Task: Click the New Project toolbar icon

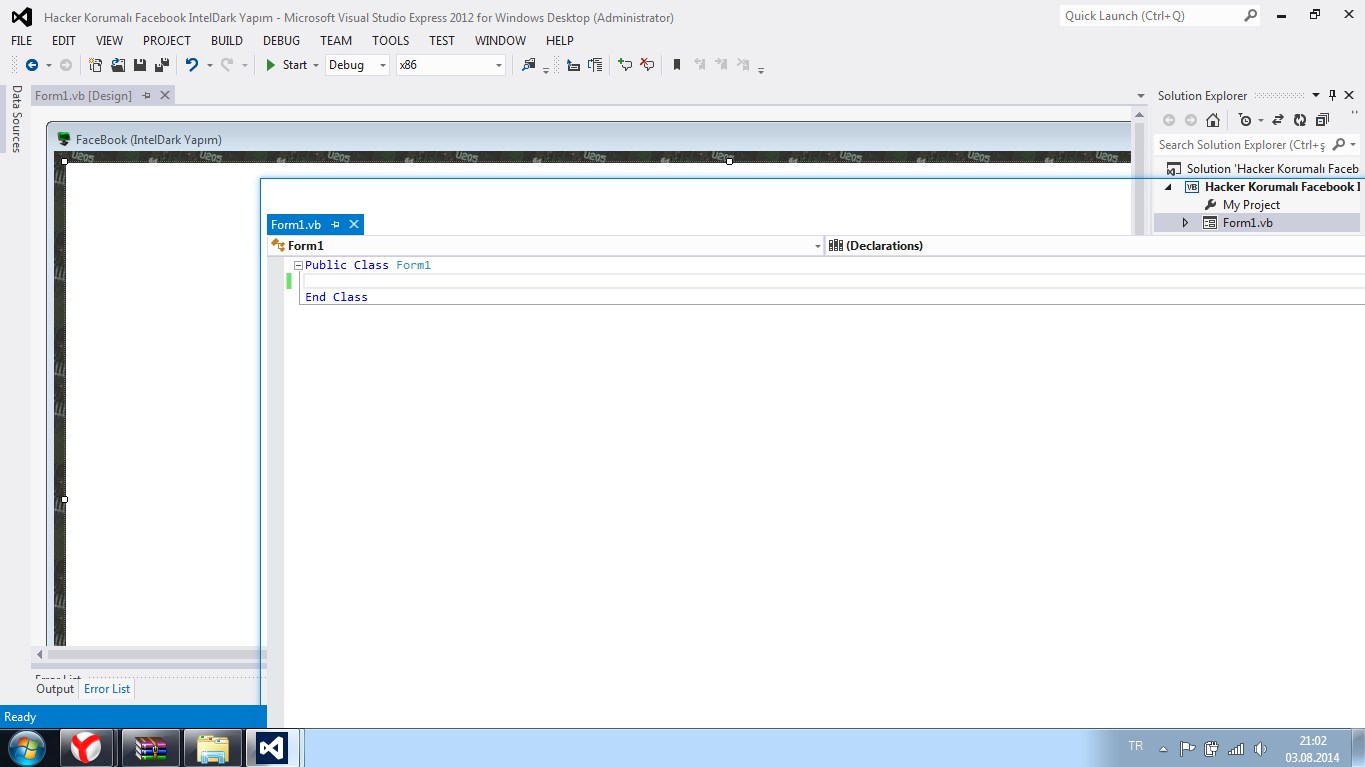Action: pos(95,65)
